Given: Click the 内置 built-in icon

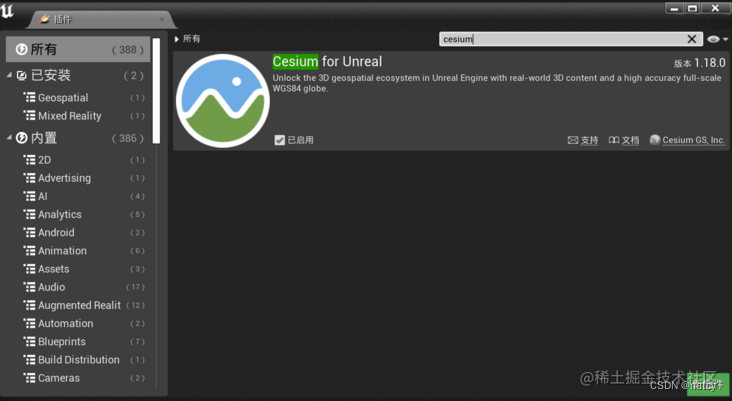Looking at the screenshot, I should (x=21, y=138).
